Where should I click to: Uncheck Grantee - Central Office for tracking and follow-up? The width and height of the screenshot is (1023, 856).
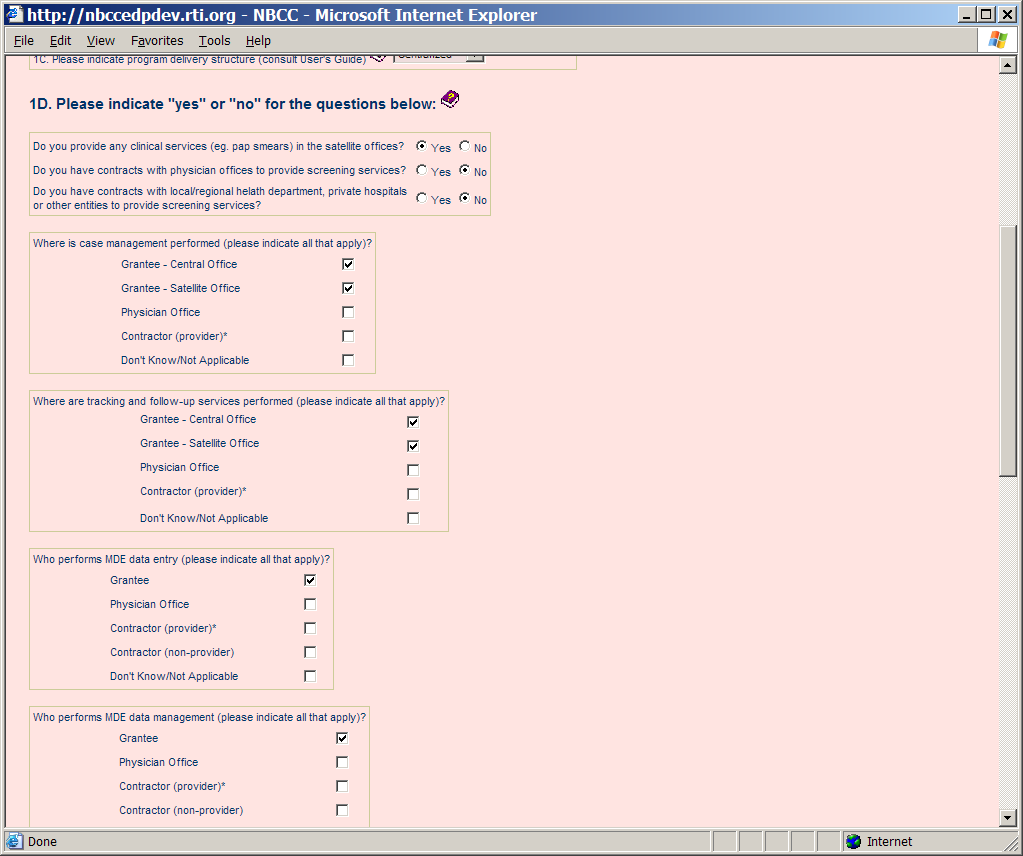pyautogui.click(x=413, y=422)
